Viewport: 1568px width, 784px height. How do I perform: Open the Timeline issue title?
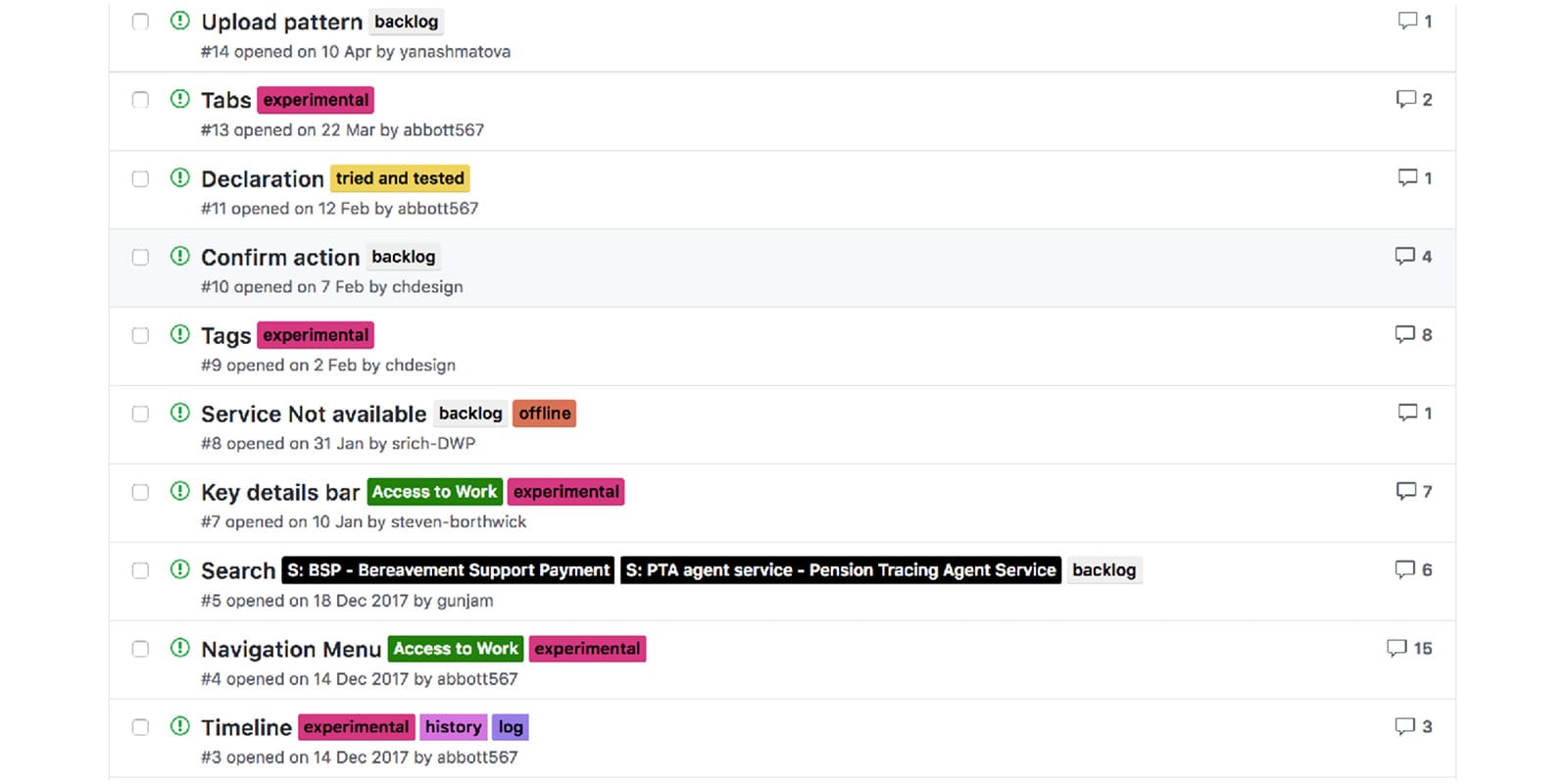click(246, 727)
